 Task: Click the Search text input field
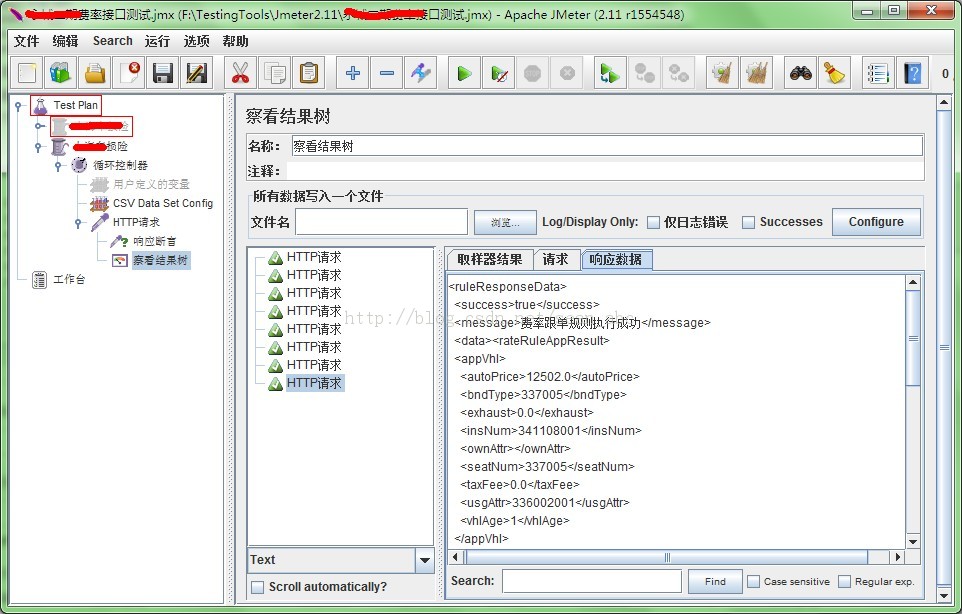591,581
